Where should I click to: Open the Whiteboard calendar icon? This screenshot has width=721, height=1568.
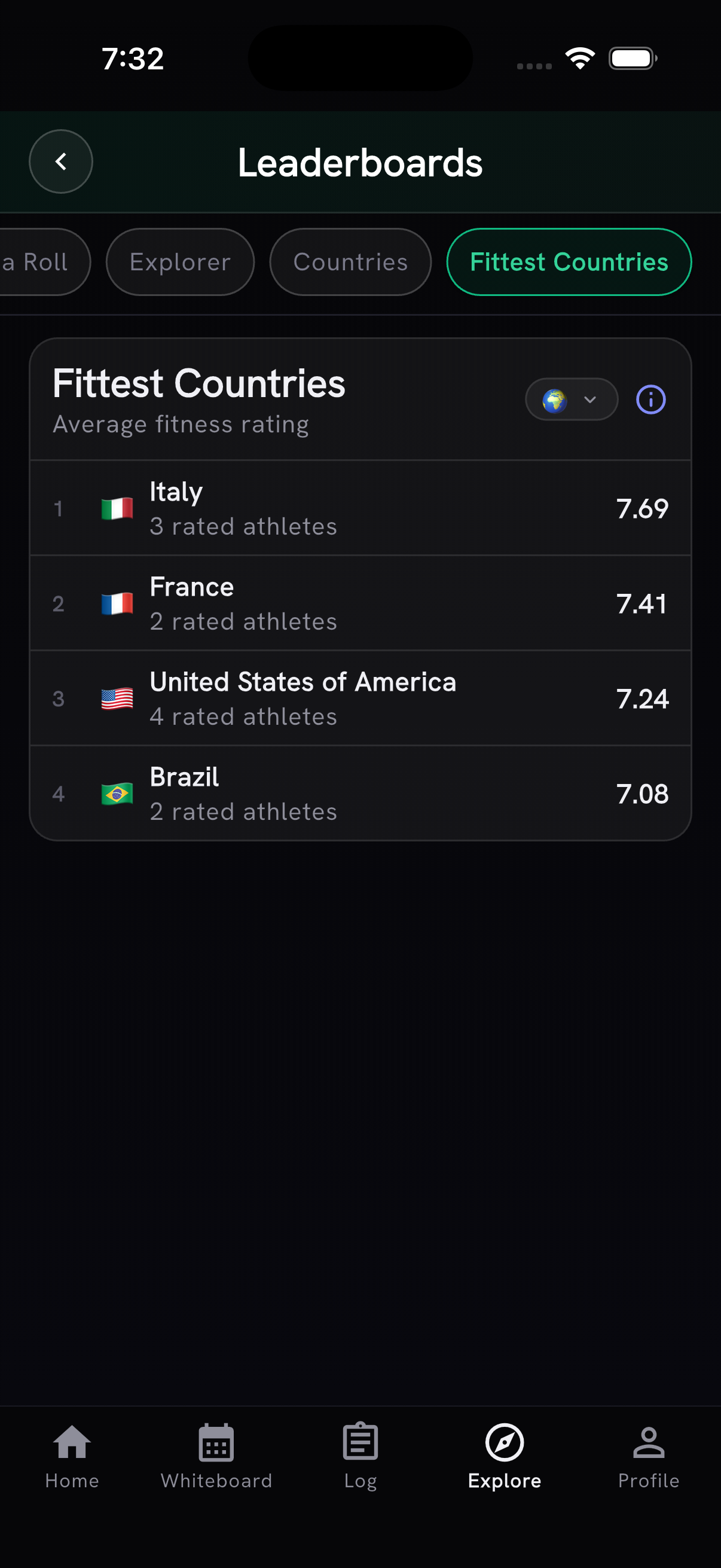click(x=216, y=1442)
